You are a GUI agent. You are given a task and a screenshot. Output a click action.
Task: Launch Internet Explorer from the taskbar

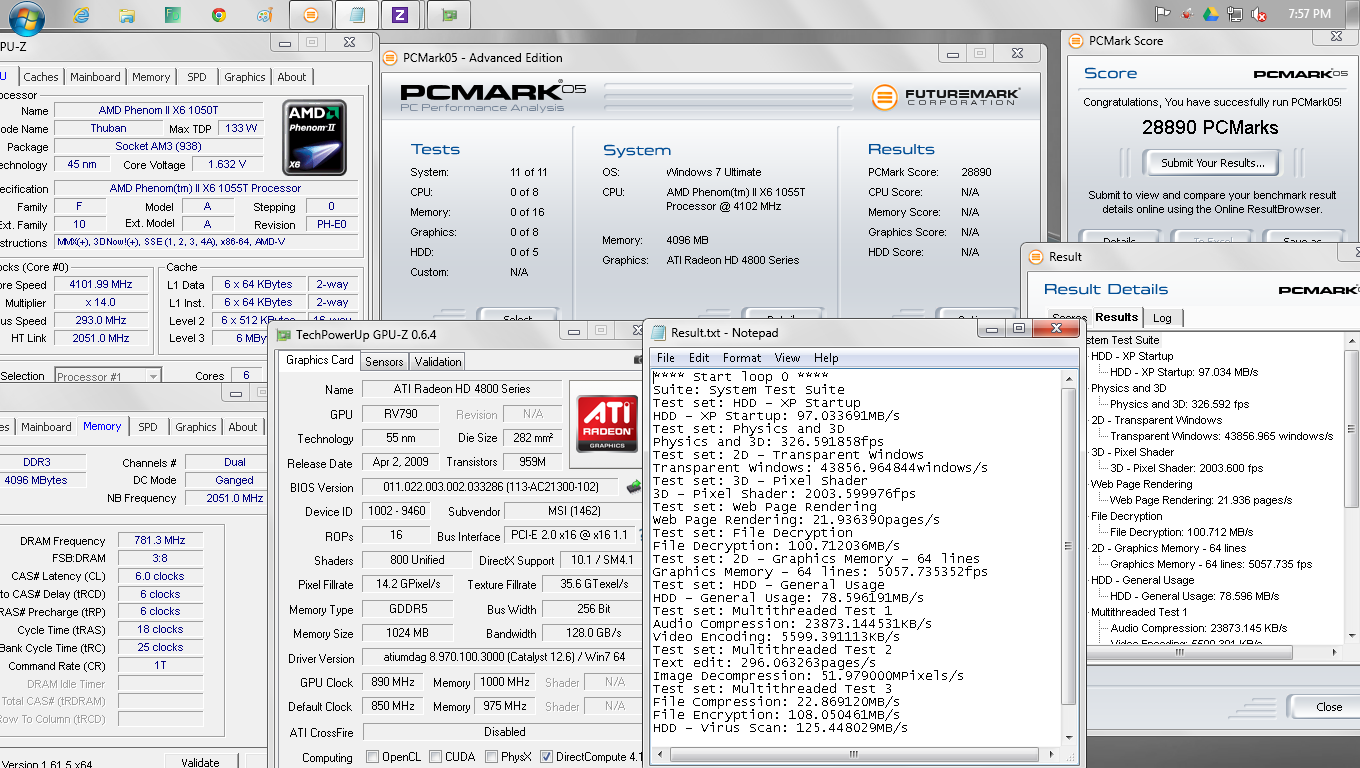[x=81, y=15]
